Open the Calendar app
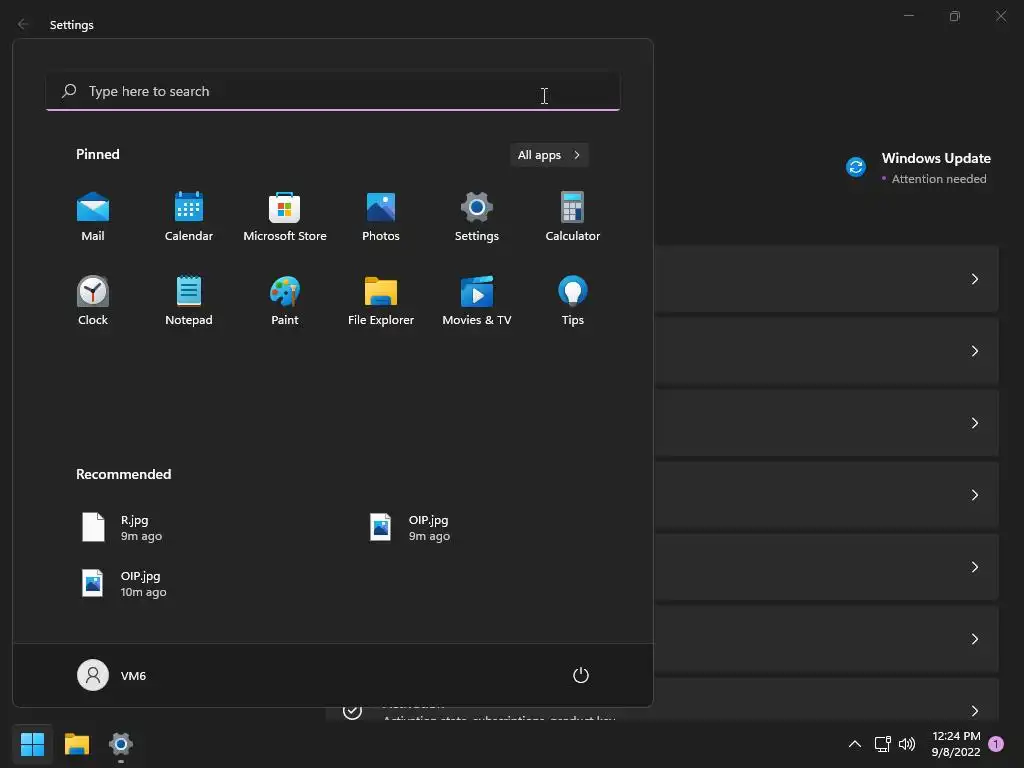This screenshot has width=1024, height=768. point(189,217)
